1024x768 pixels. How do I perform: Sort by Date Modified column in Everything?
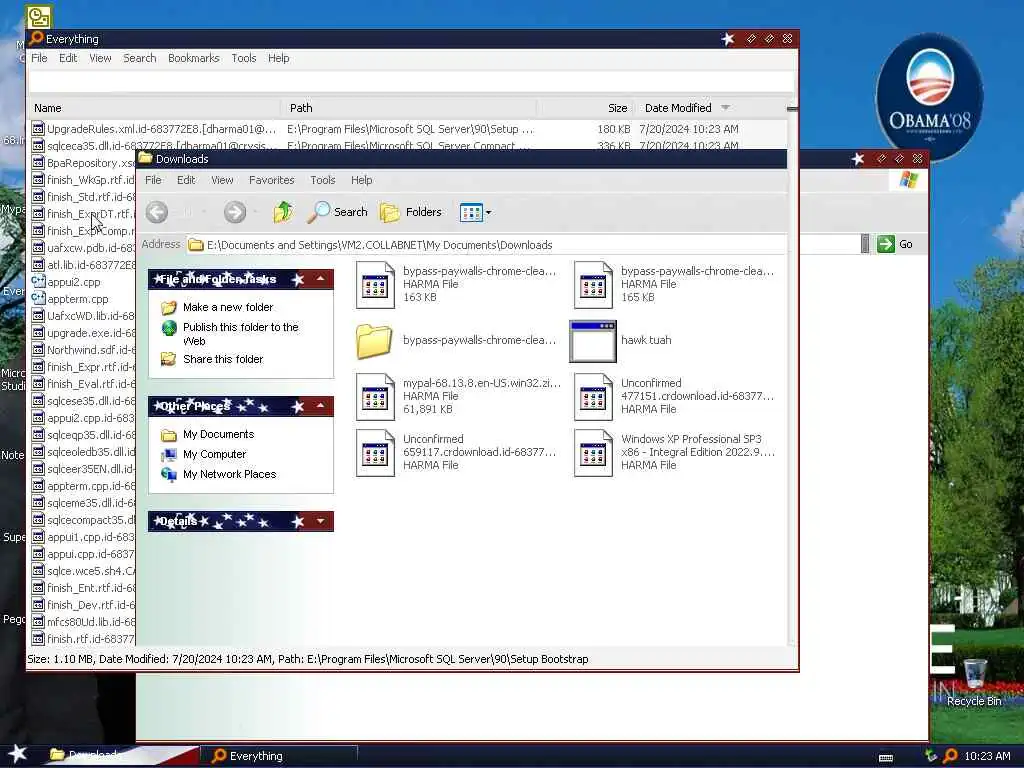pos(711,108)
